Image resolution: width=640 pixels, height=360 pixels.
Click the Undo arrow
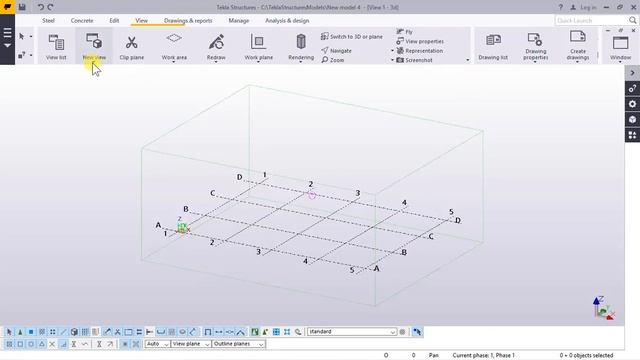[40, 7]
